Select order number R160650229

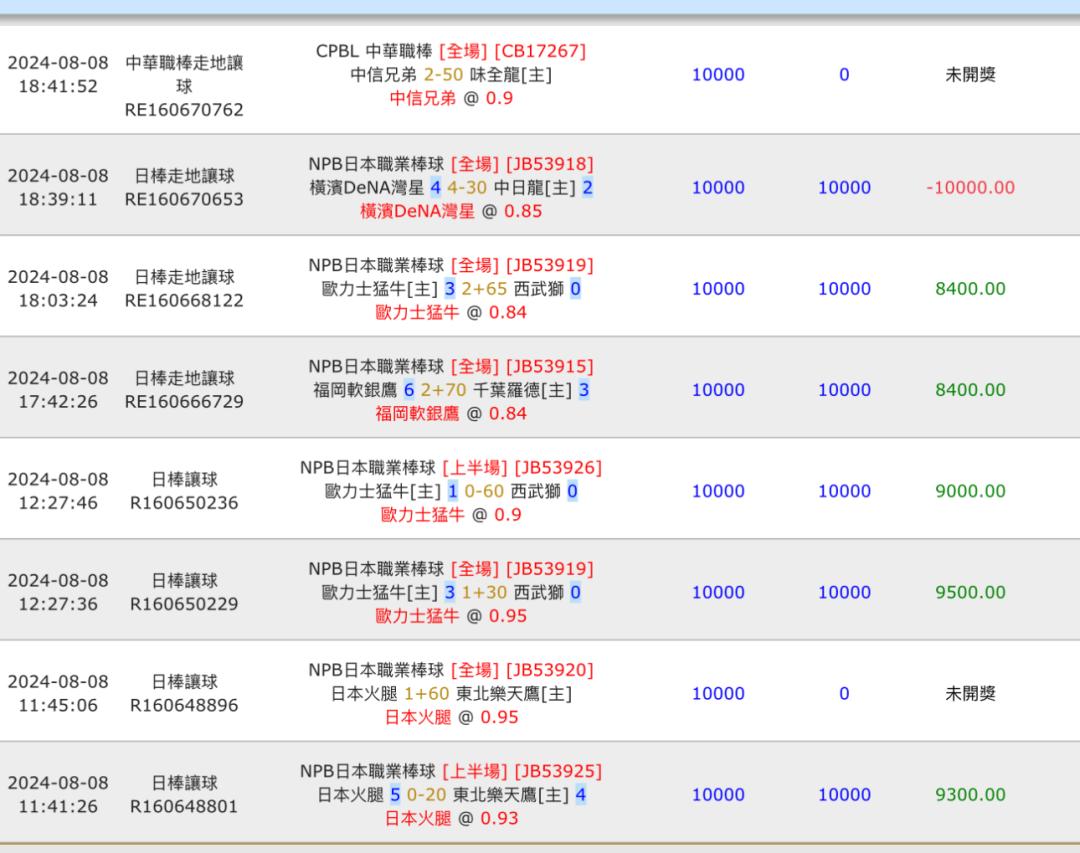tap(184, 604)
